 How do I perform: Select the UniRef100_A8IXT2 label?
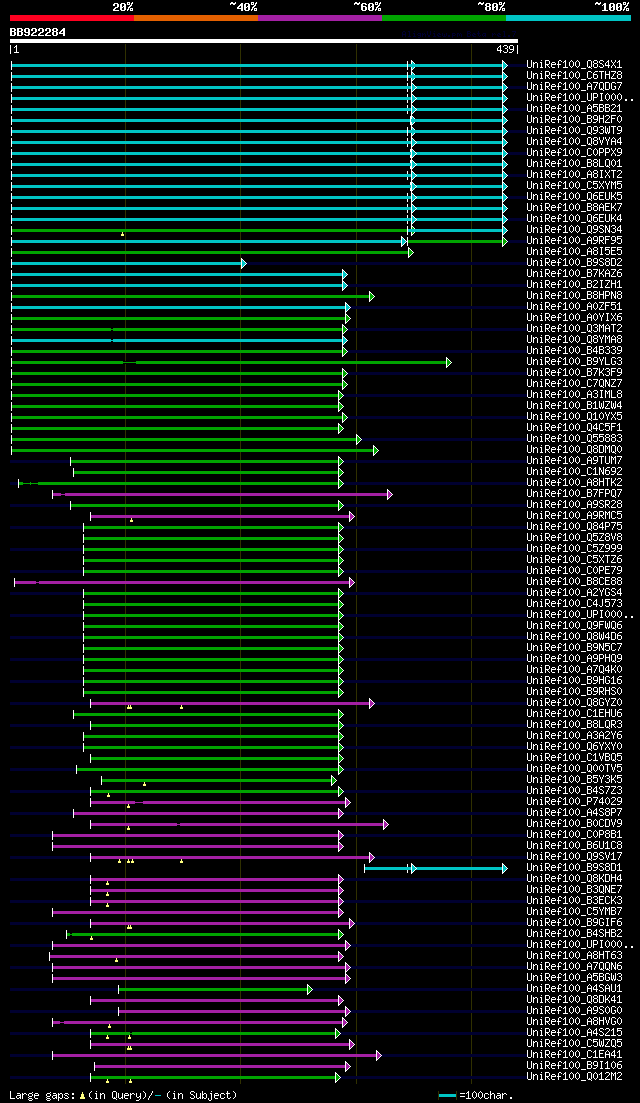point(574,174)
